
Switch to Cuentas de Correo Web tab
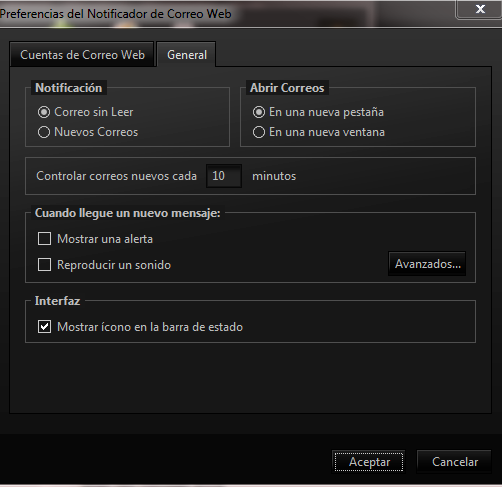pos(82,55)
